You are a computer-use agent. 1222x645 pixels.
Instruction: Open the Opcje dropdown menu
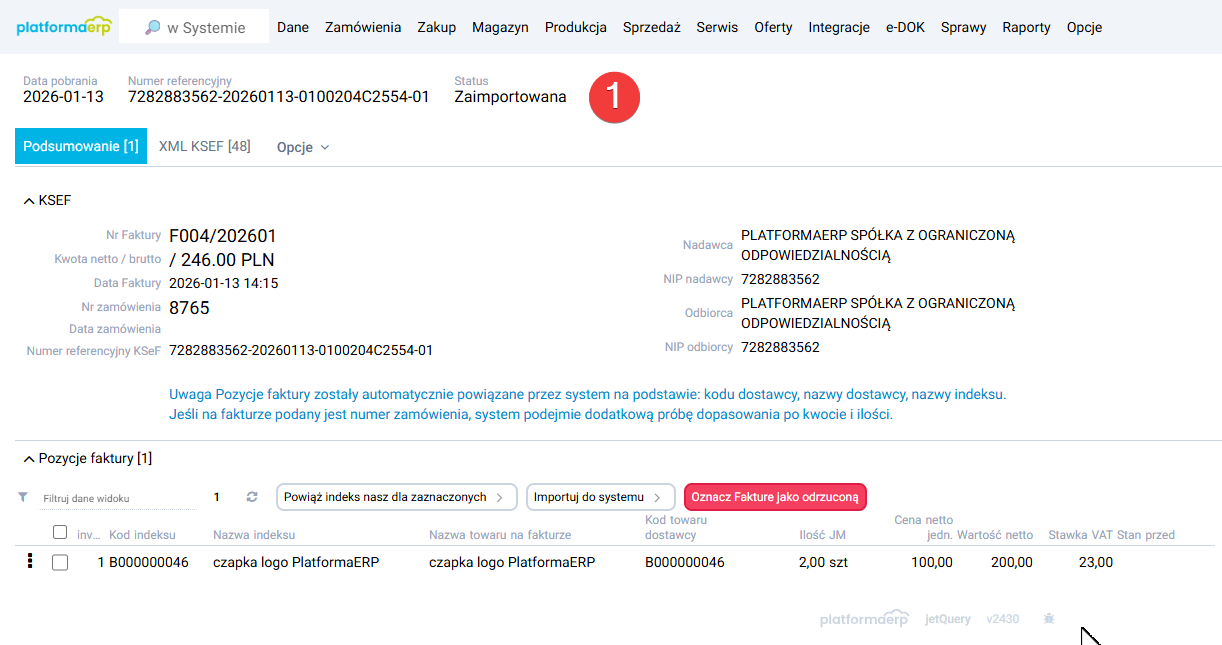point(302,146)
